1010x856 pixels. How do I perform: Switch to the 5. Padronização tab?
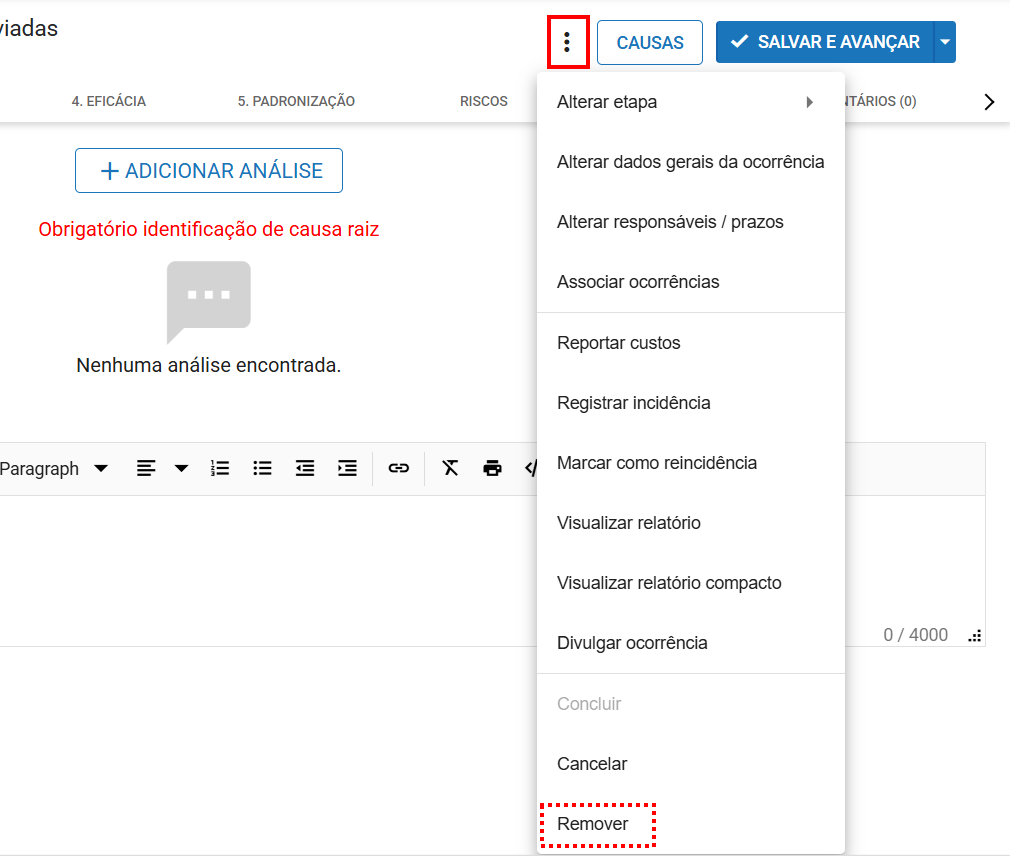(x=296, y=101)
